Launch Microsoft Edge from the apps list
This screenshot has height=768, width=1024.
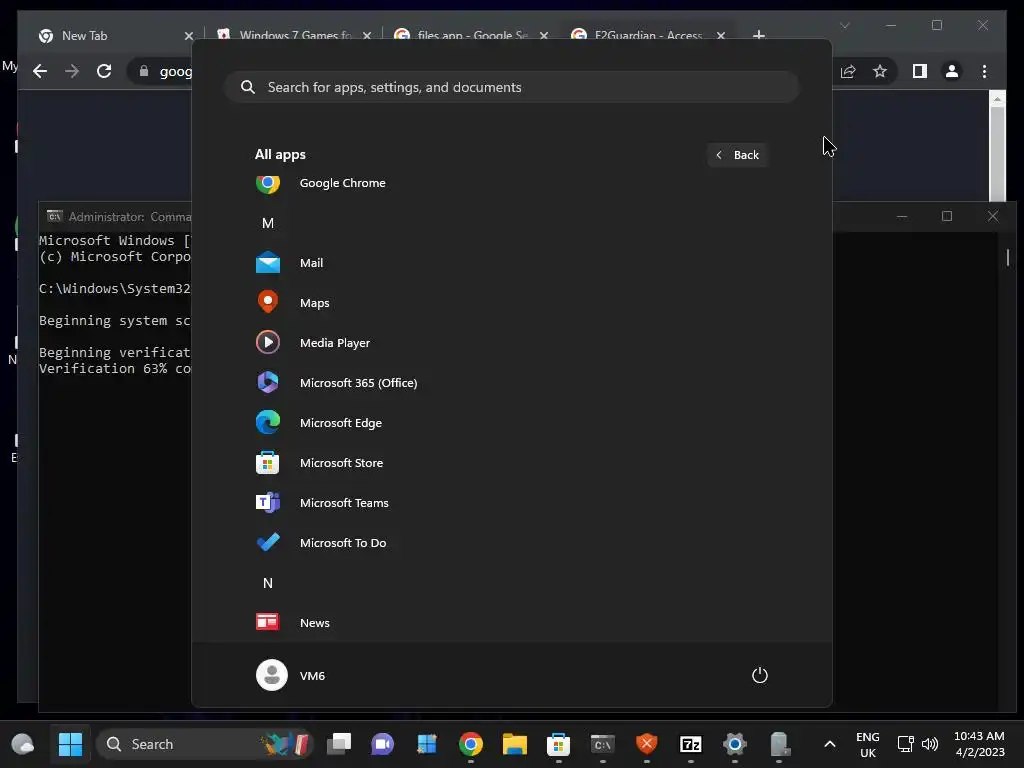click(511, 423)
